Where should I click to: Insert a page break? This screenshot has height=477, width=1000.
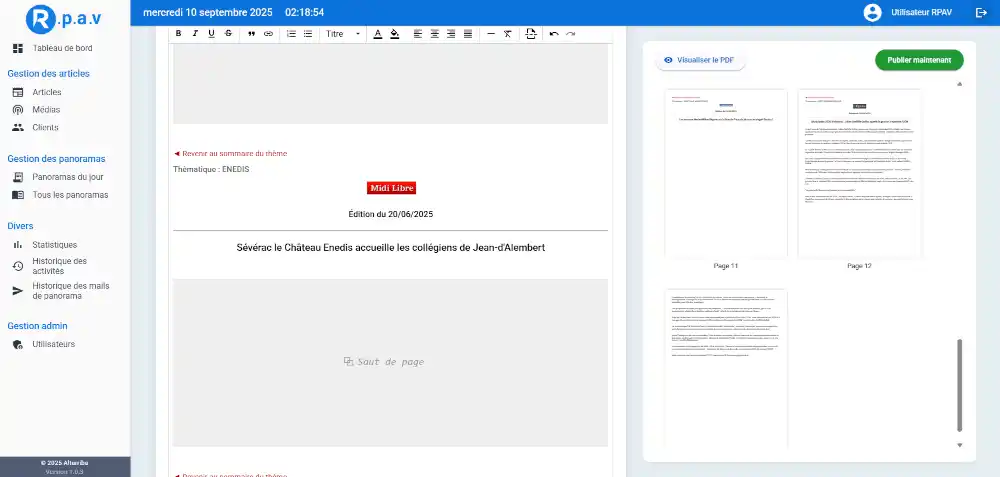531,34
